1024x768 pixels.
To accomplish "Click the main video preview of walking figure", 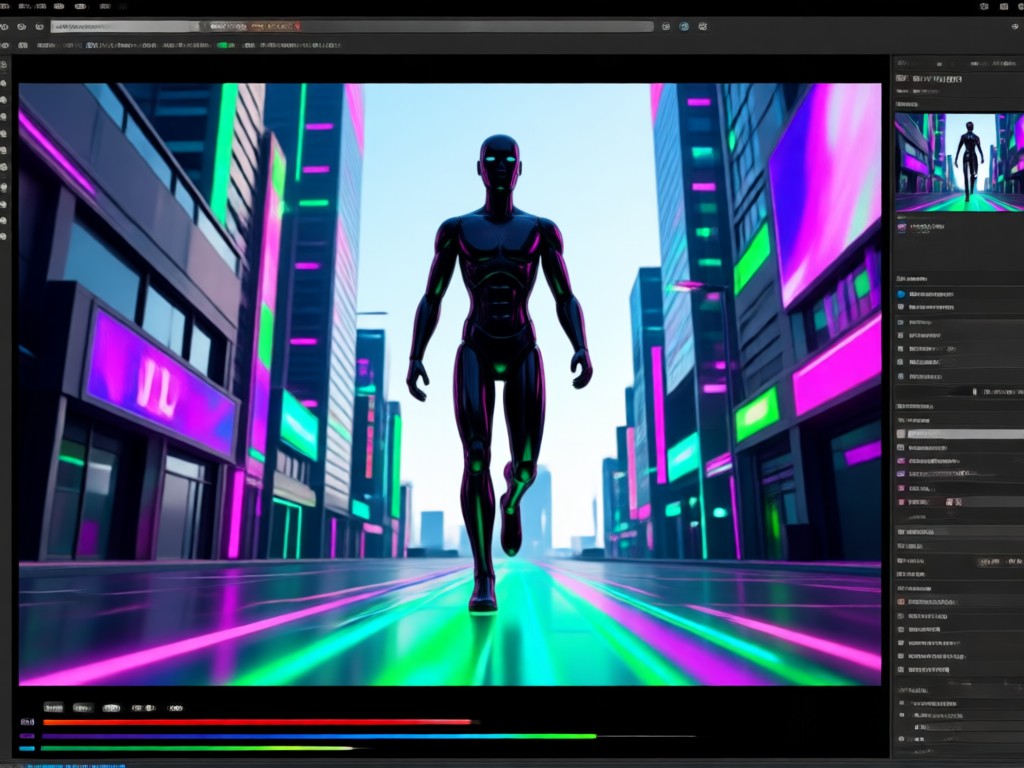I will pos(449,384).
